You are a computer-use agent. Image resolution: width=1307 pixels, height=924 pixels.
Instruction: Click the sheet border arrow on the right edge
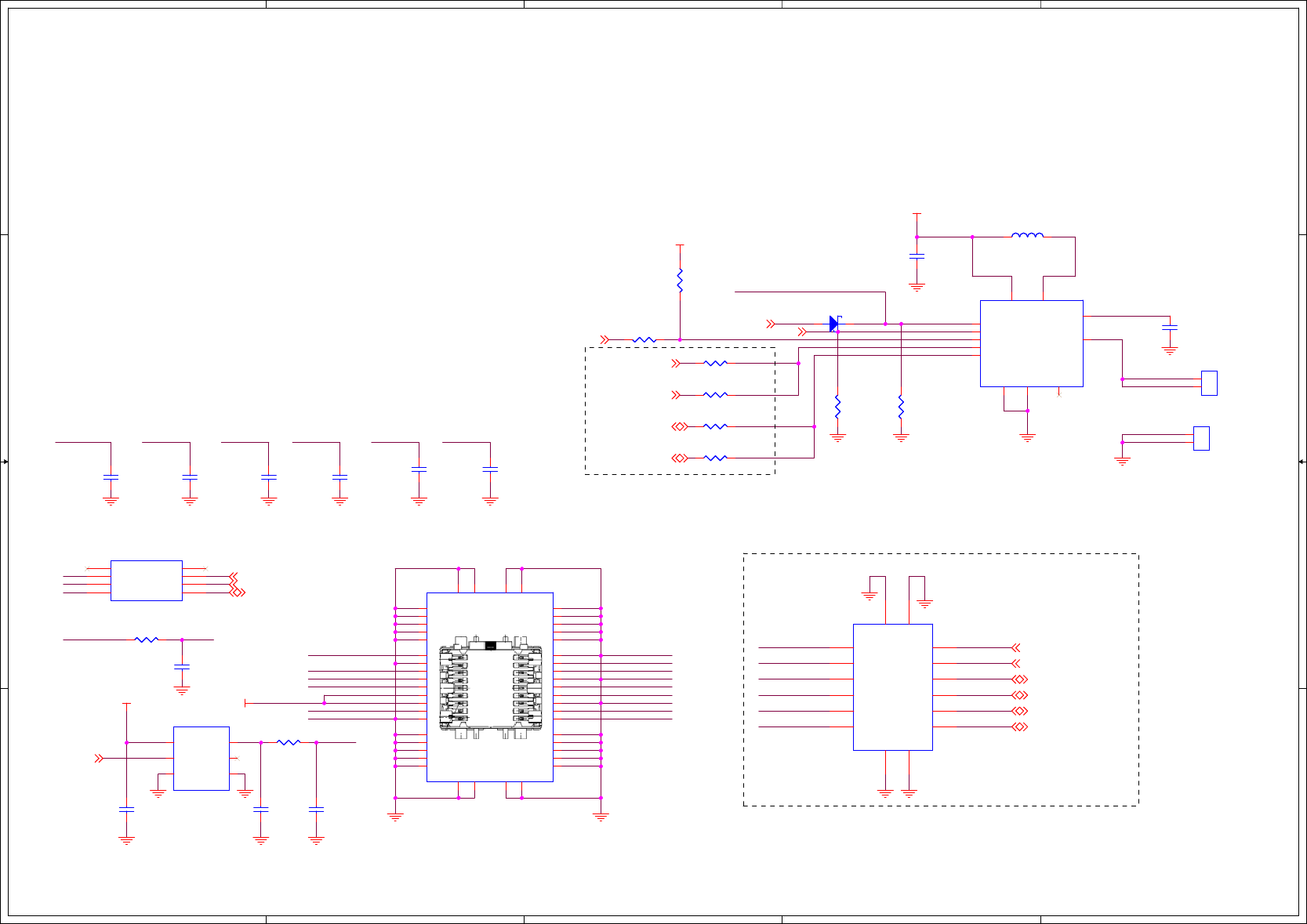[1302, 462]
